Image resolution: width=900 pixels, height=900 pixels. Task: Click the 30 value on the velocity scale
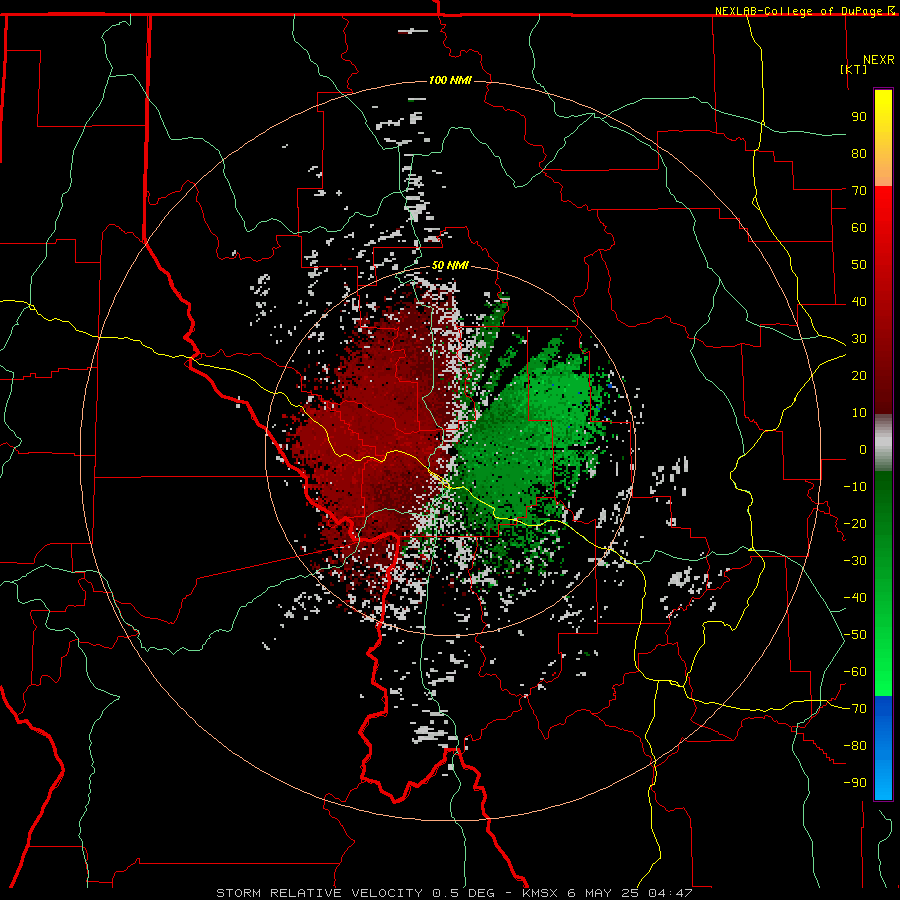[859, 339]
